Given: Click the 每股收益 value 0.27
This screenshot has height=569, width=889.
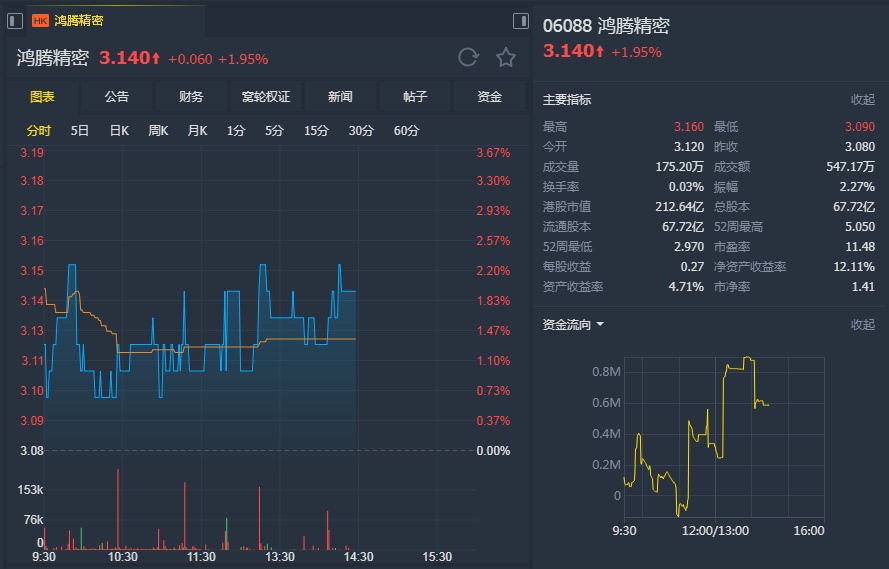Looking at the screenshot, I should point(692,266).
